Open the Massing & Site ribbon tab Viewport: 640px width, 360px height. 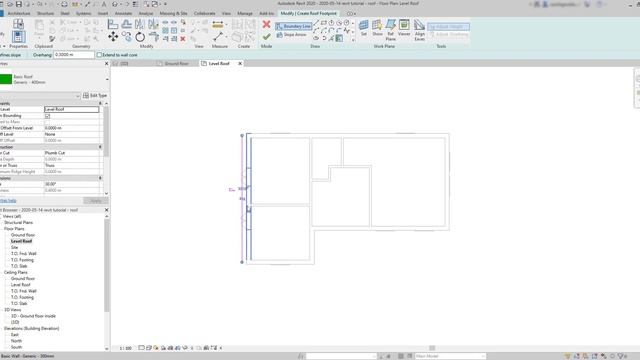pos(173,13)
